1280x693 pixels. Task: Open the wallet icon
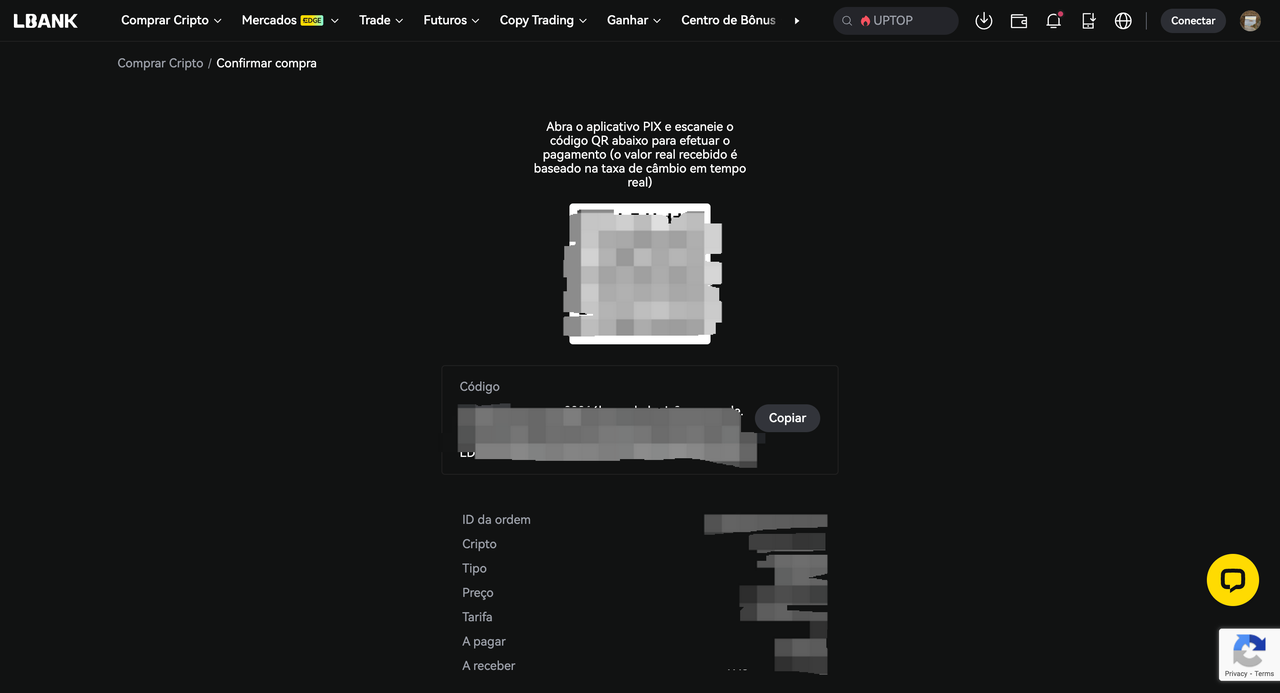pyautogui.click(x=1019, y=21)
